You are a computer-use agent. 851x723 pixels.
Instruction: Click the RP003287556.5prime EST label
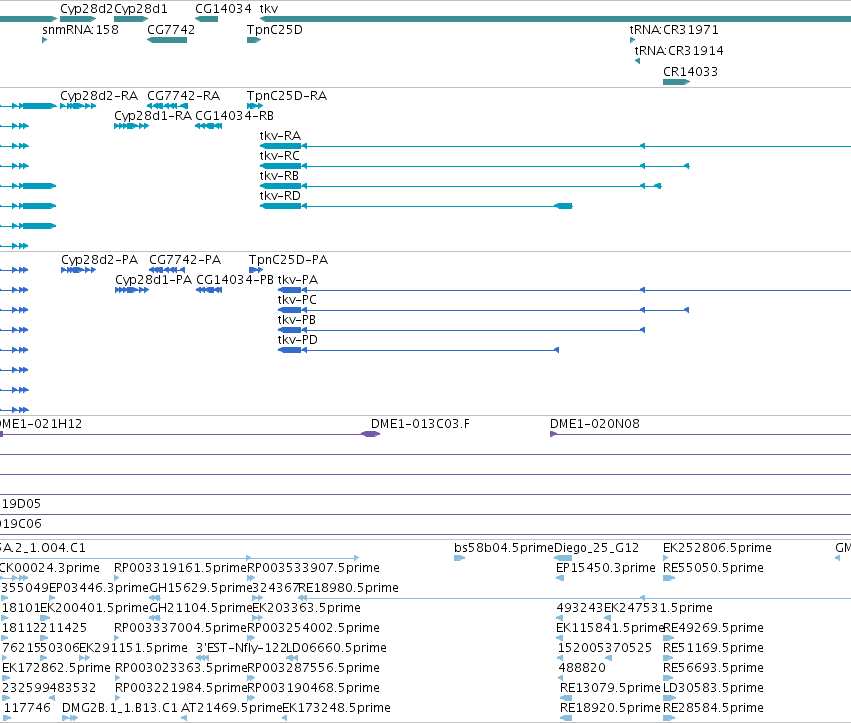(x=314, y=668)
